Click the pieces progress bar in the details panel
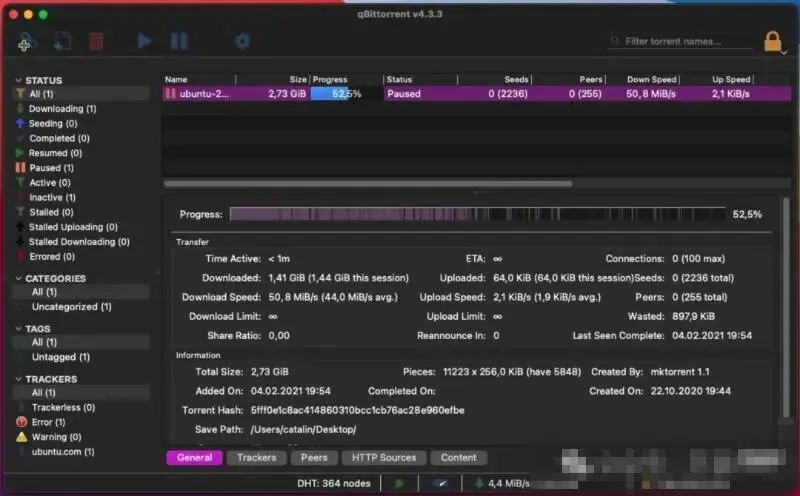This screenshot has width=800, height=496. tap(477, 214)
